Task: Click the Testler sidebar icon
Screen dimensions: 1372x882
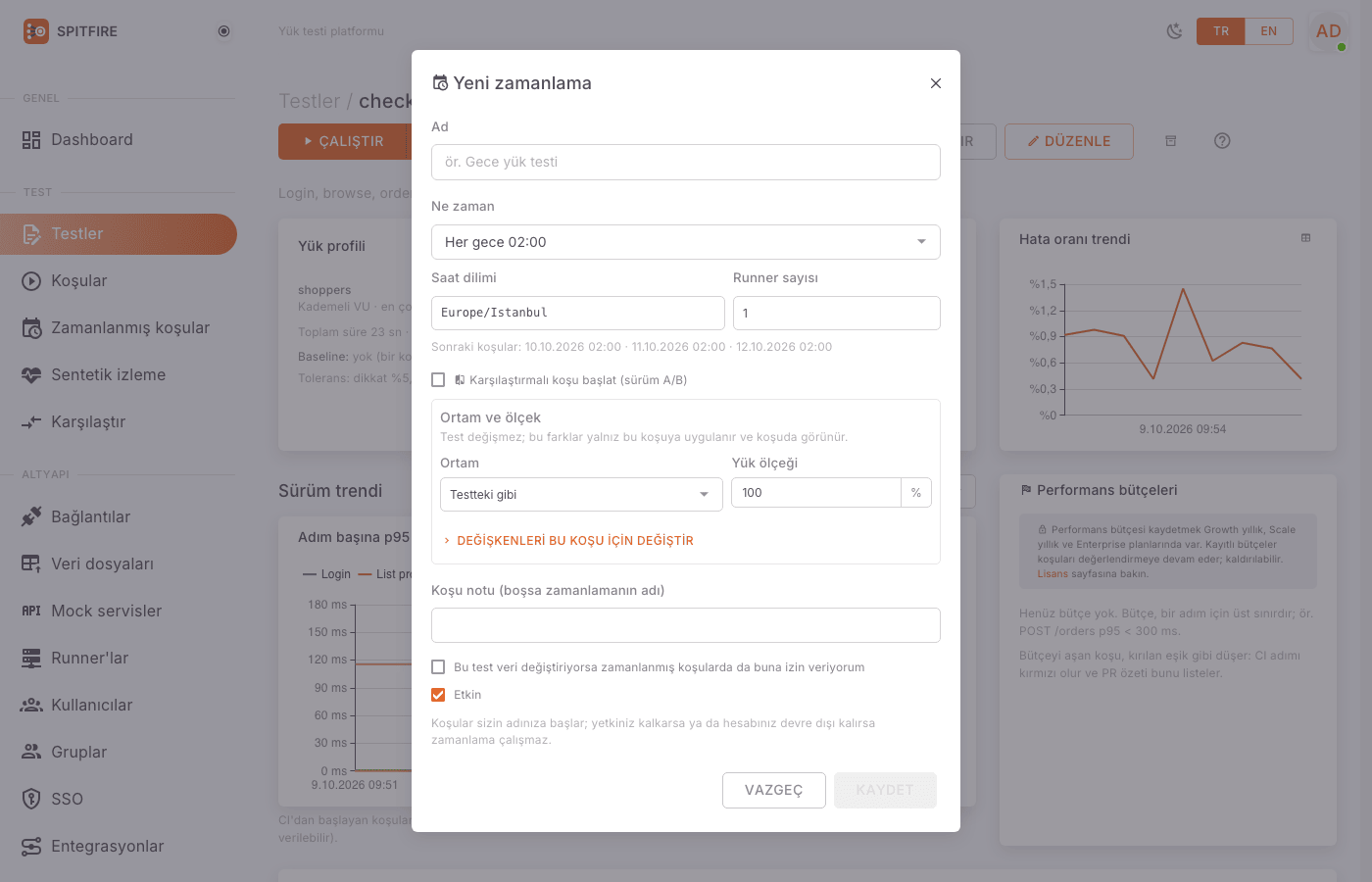Action: coord(31,234)
